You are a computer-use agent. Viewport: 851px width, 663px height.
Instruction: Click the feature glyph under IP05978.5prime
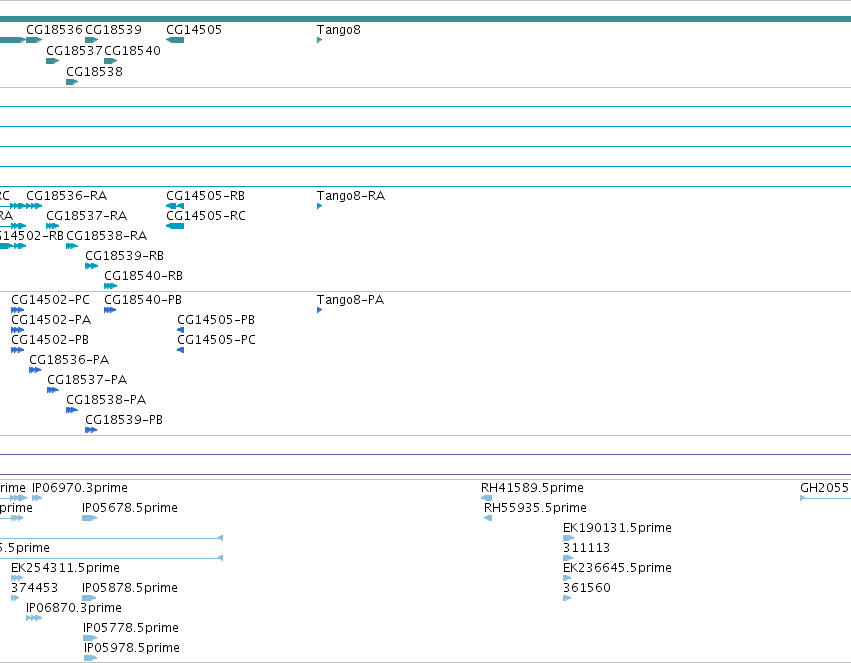[x=91, y=658]
